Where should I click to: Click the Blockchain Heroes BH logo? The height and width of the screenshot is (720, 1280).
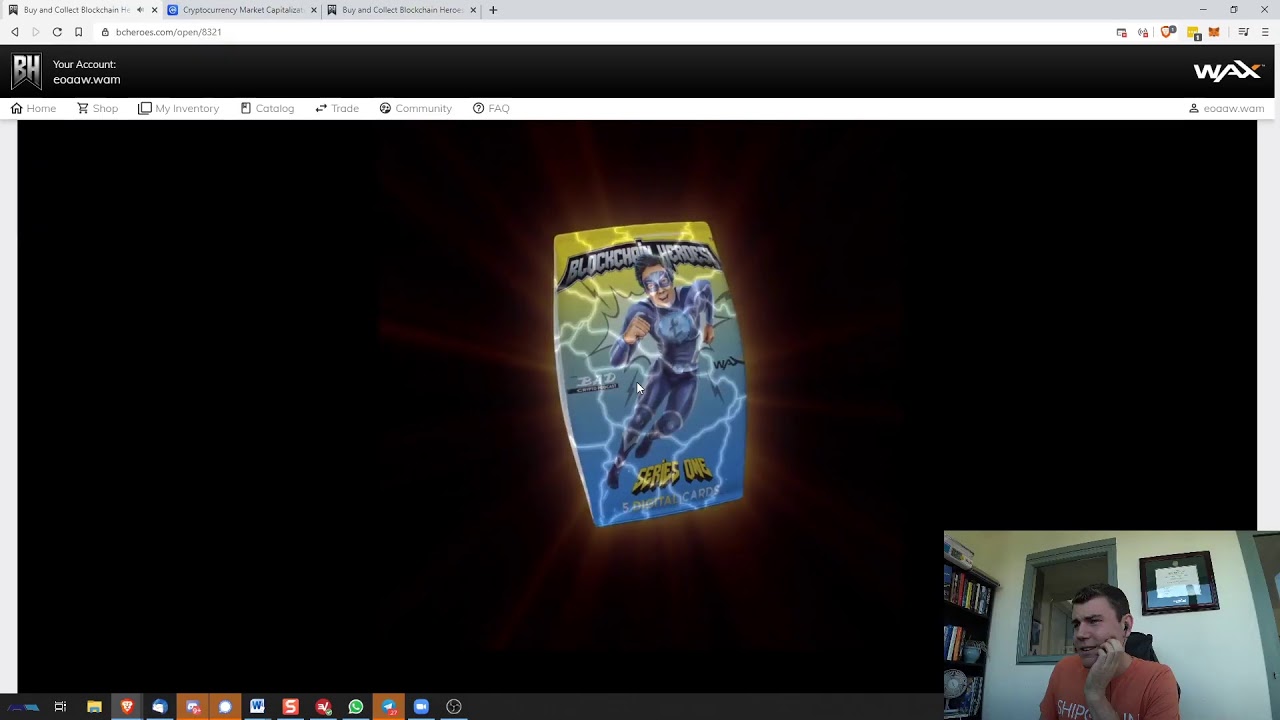[27, 71]
